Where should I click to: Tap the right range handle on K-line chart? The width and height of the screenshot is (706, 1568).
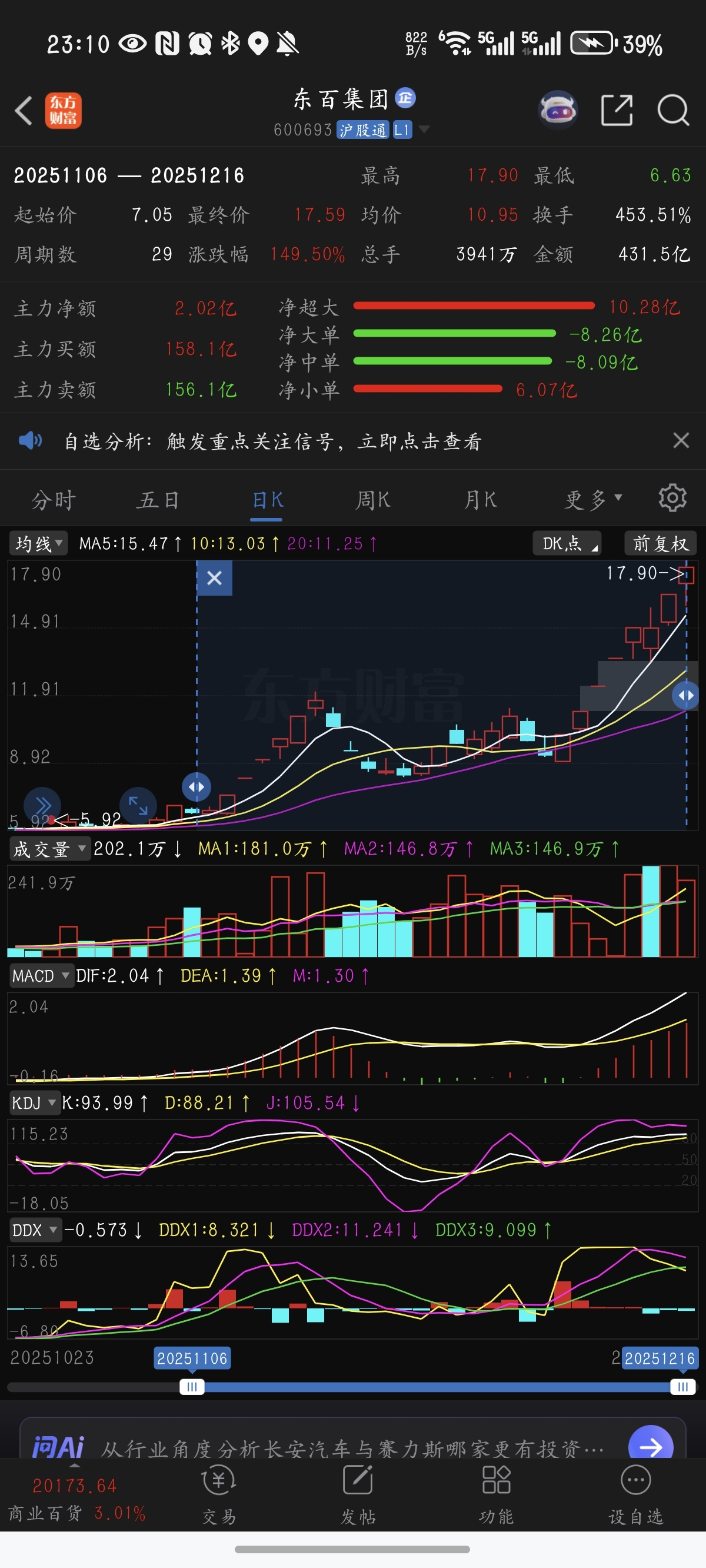pos(686,695)
